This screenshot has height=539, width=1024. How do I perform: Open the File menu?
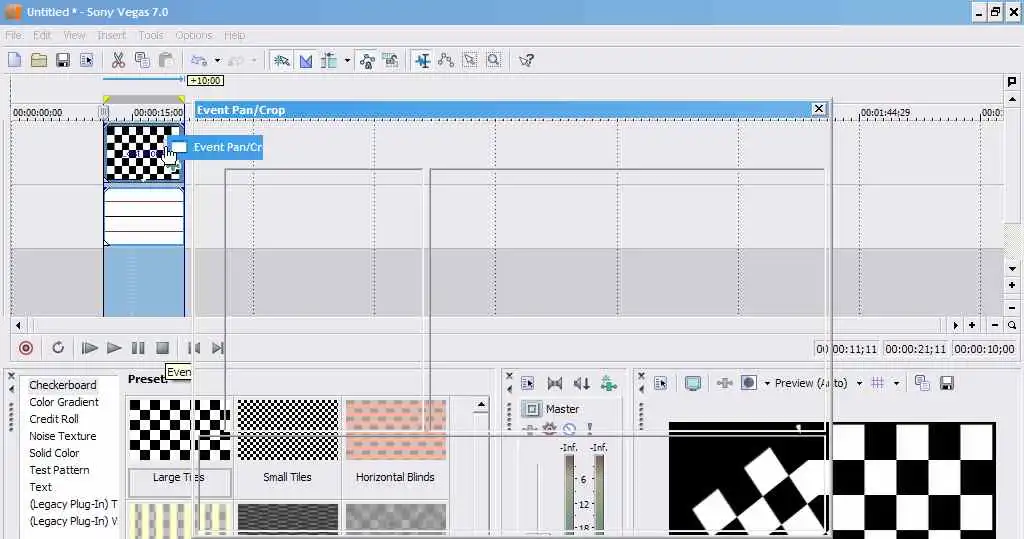click(13, 35)
